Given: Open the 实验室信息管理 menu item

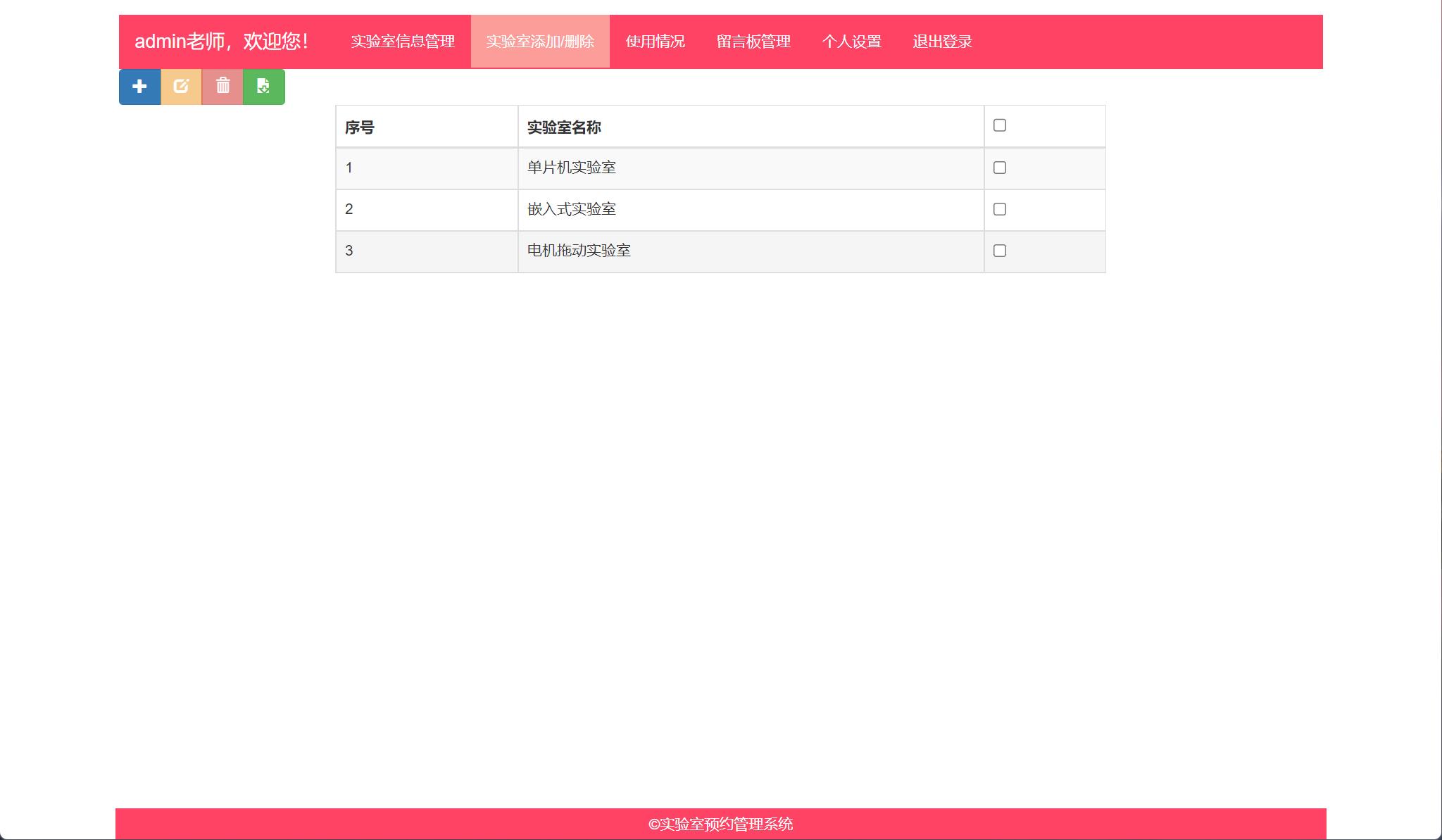Looking at the screenshot, I should tap(404, 41).
